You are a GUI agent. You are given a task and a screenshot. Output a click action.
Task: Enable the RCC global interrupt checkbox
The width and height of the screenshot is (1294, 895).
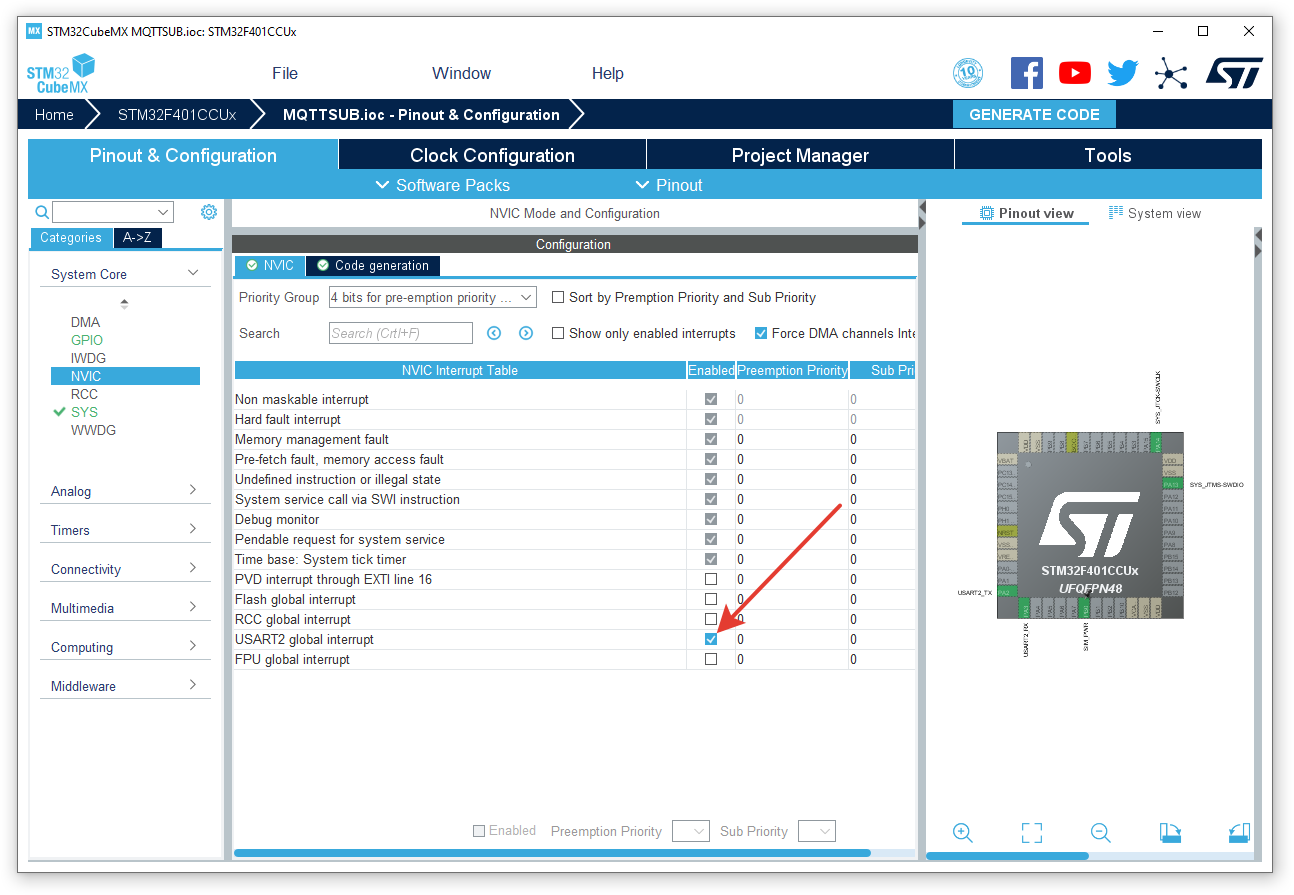point(711,619)
